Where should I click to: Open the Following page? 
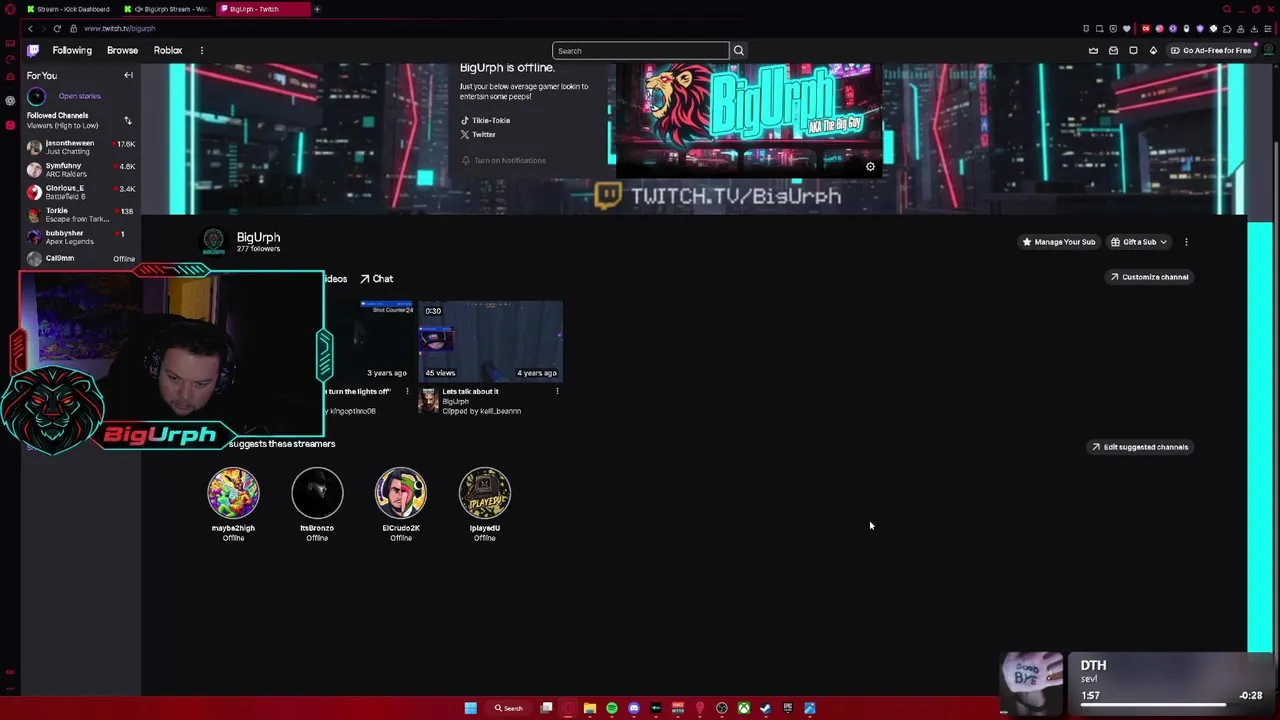pos(72,50)
